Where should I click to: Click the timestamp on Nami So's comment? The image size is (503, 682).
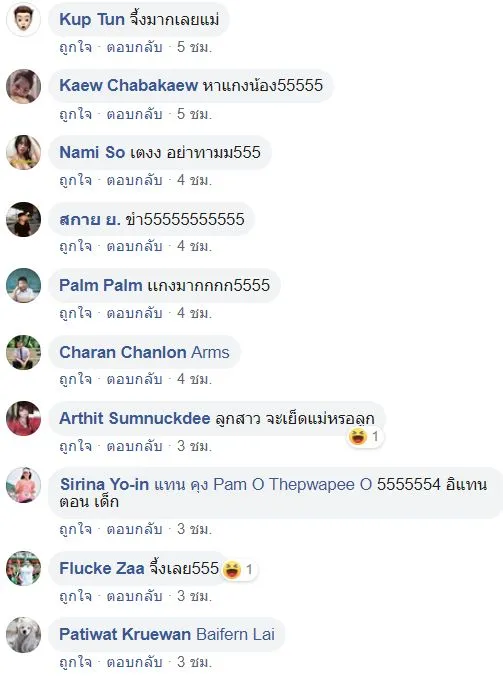(194, 180)
